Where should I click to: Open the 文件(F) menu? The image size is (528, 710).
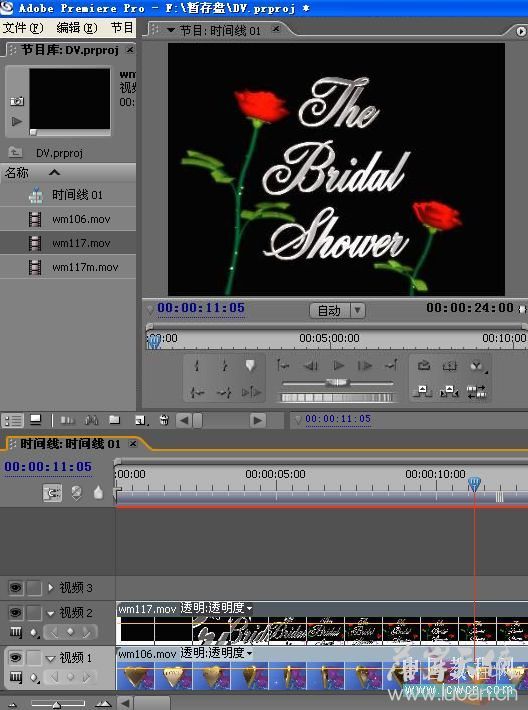[x=23, y=28]
